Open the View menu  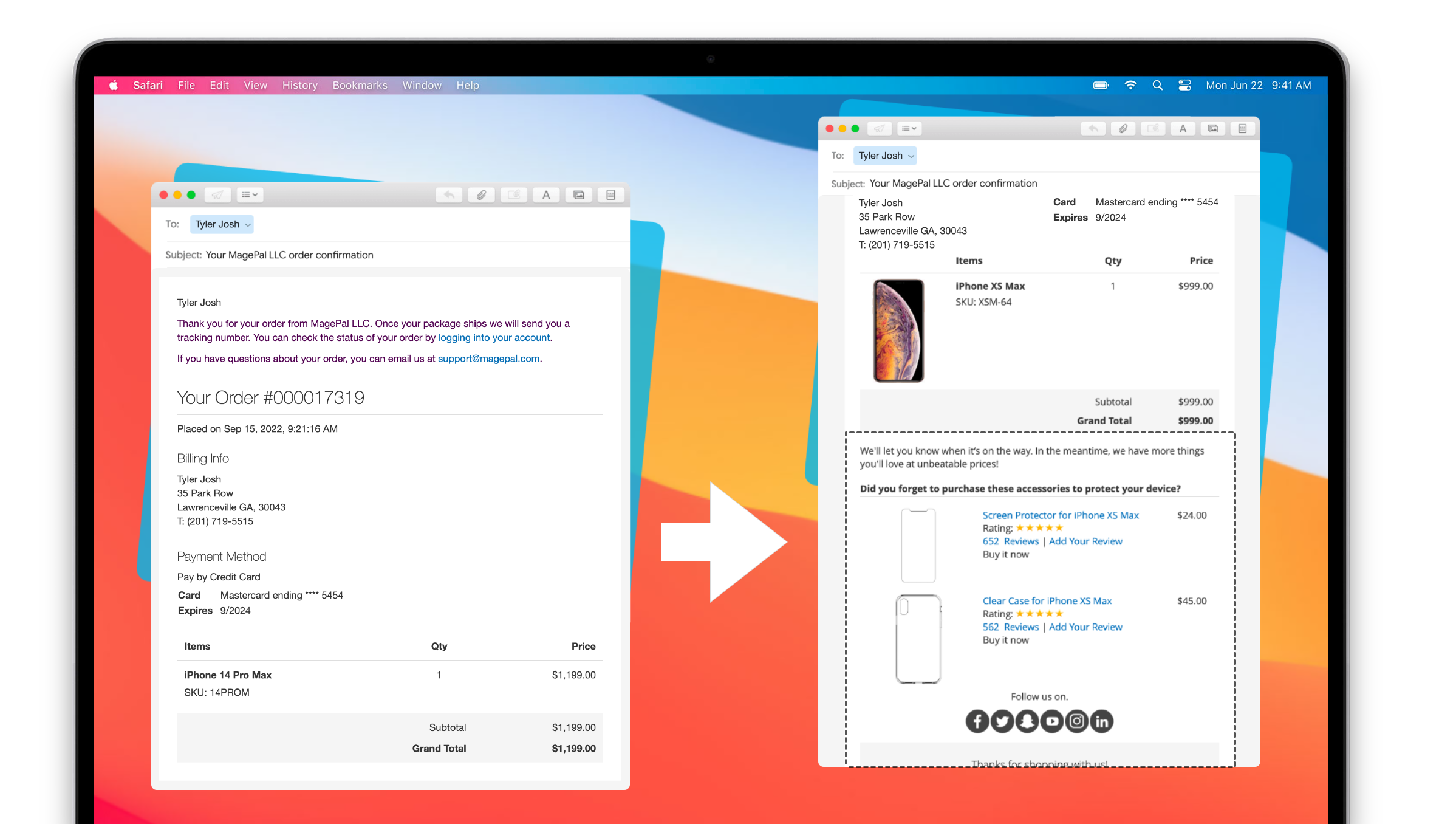click(x=255, y=85)
